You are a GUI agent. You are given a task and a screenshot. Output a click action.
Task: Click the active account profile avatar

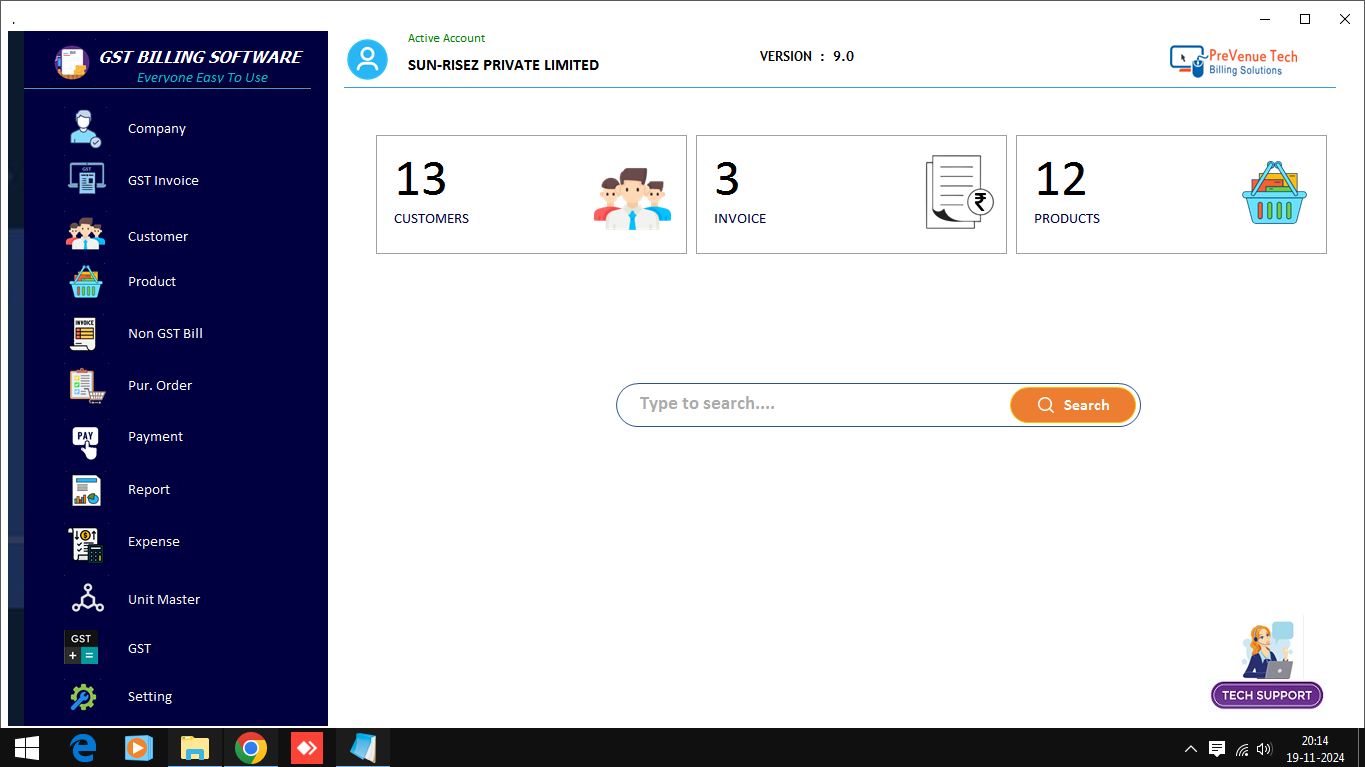(x=367, y=60)
